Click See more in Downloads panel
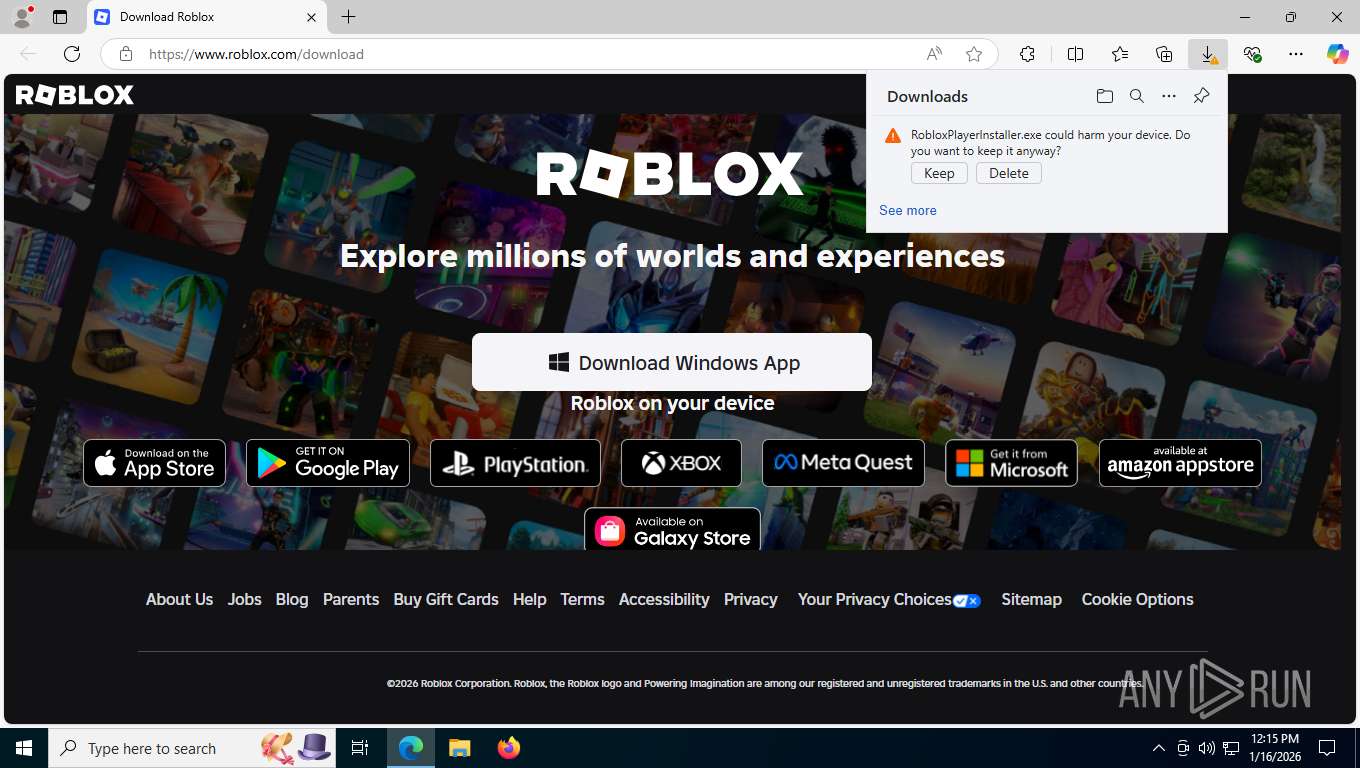The height and width of the screenshot is (768, 1360). (908, 210)
